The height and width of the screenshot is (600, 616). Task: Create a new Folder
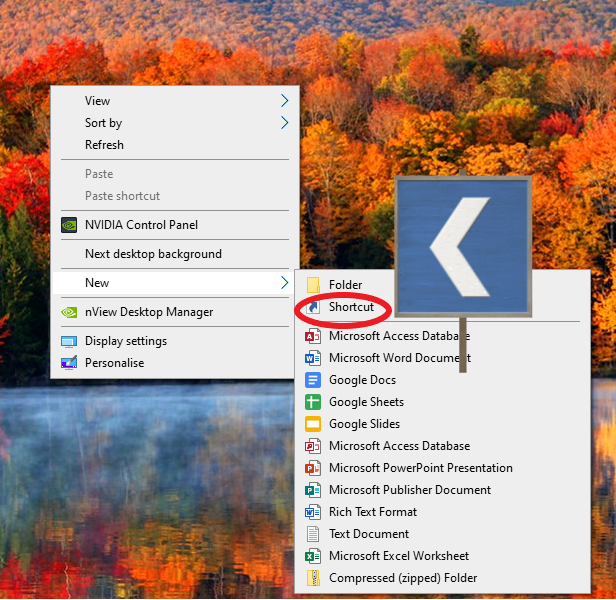point(346,285)
